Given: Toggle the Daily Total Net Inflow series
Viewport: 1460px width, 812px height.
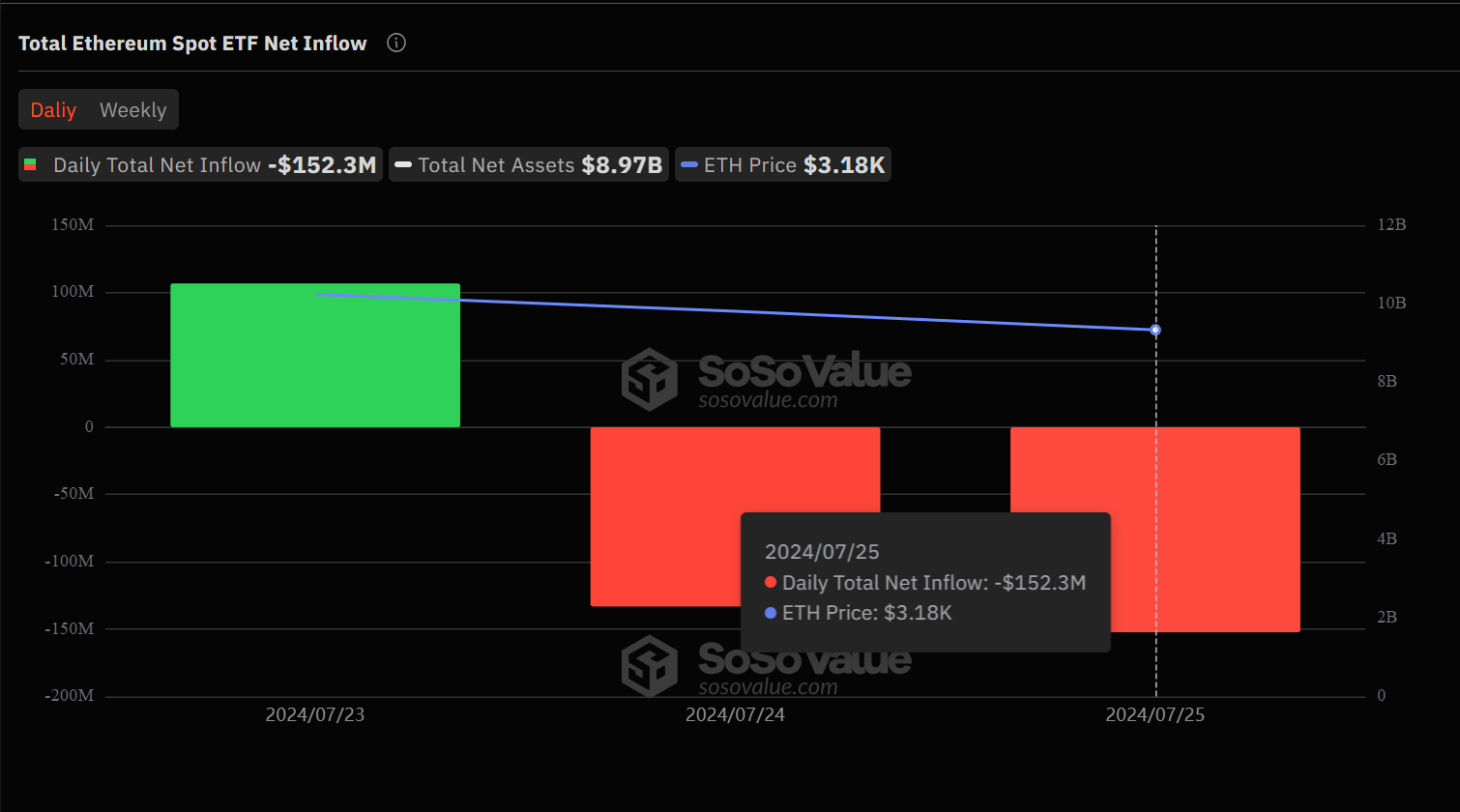Looking at the screenshot, I should tap(201, 164).
